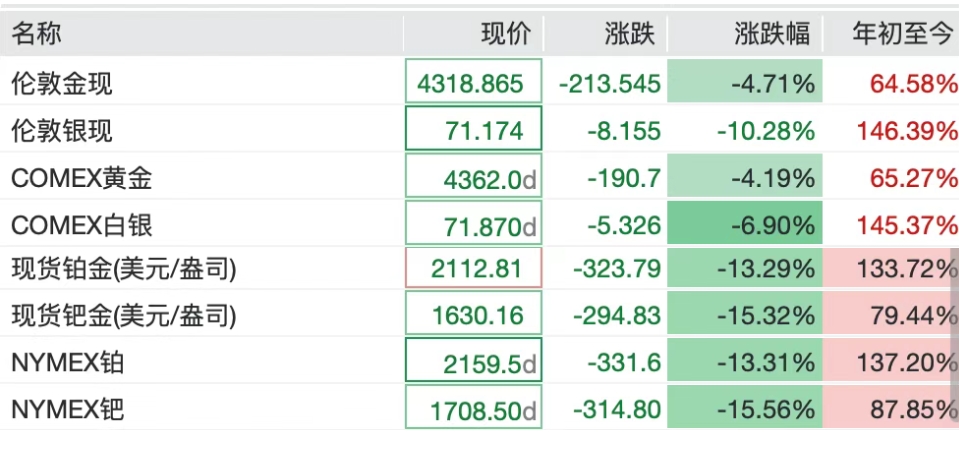Image resolution: width=959 pixels, height=454 pixels.
Task: Click the 涨跌幅 column header
Action: [x=771, y=34]
